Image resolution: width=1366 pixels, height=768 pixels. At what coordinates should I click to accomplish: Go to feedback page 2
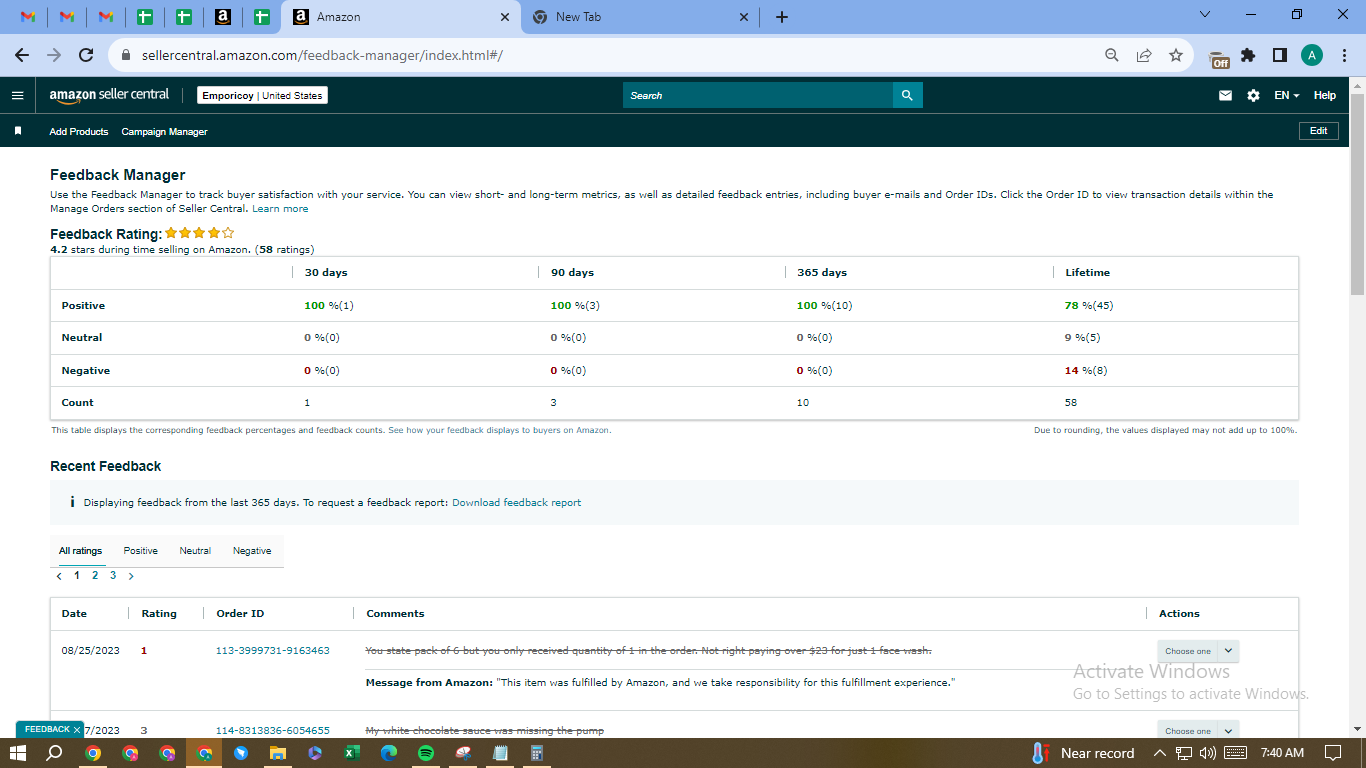click(x=95, y=576)
